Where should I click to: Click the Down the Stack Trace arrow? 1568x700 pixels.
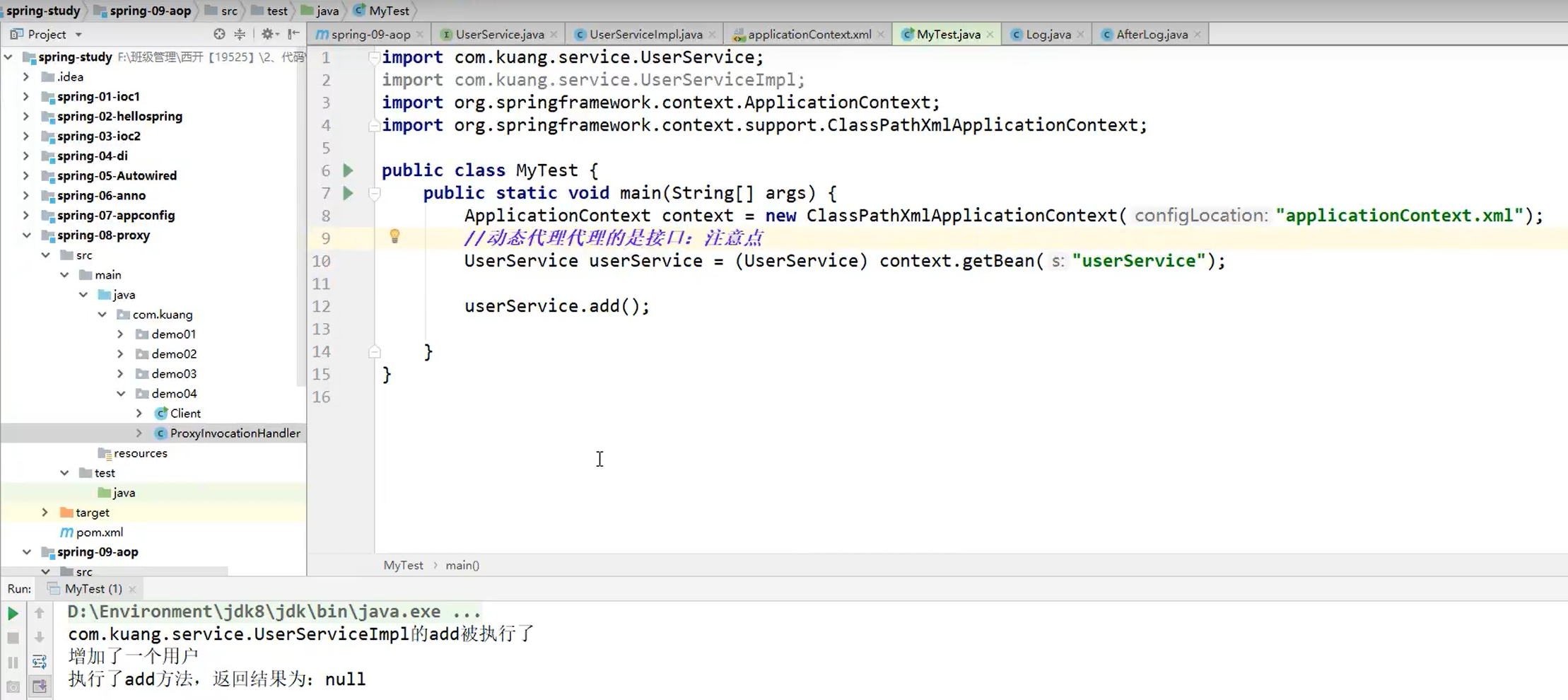[x=40, y=638]
